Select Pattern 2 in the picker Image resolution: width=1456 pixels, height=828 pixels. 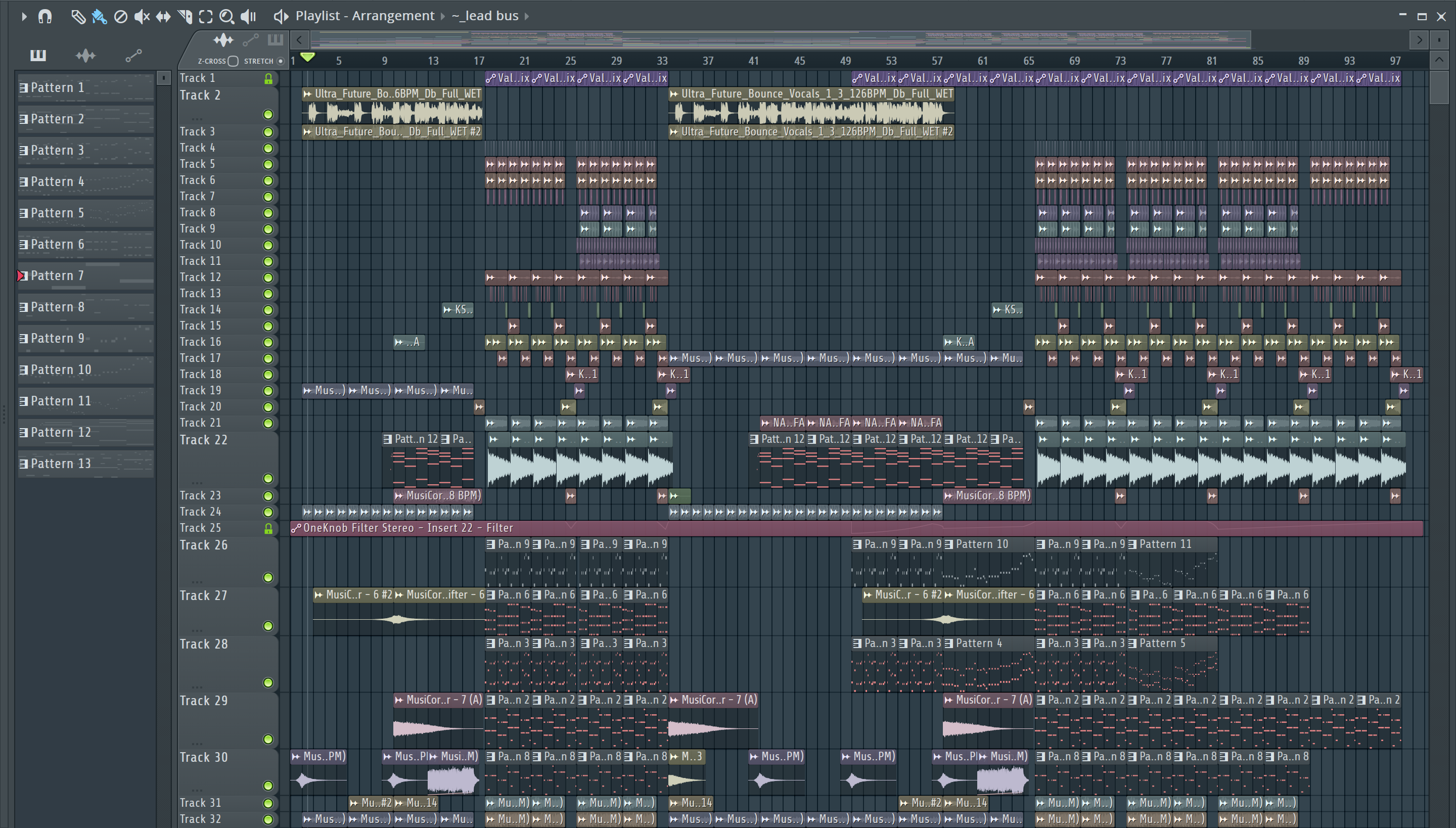86,119
